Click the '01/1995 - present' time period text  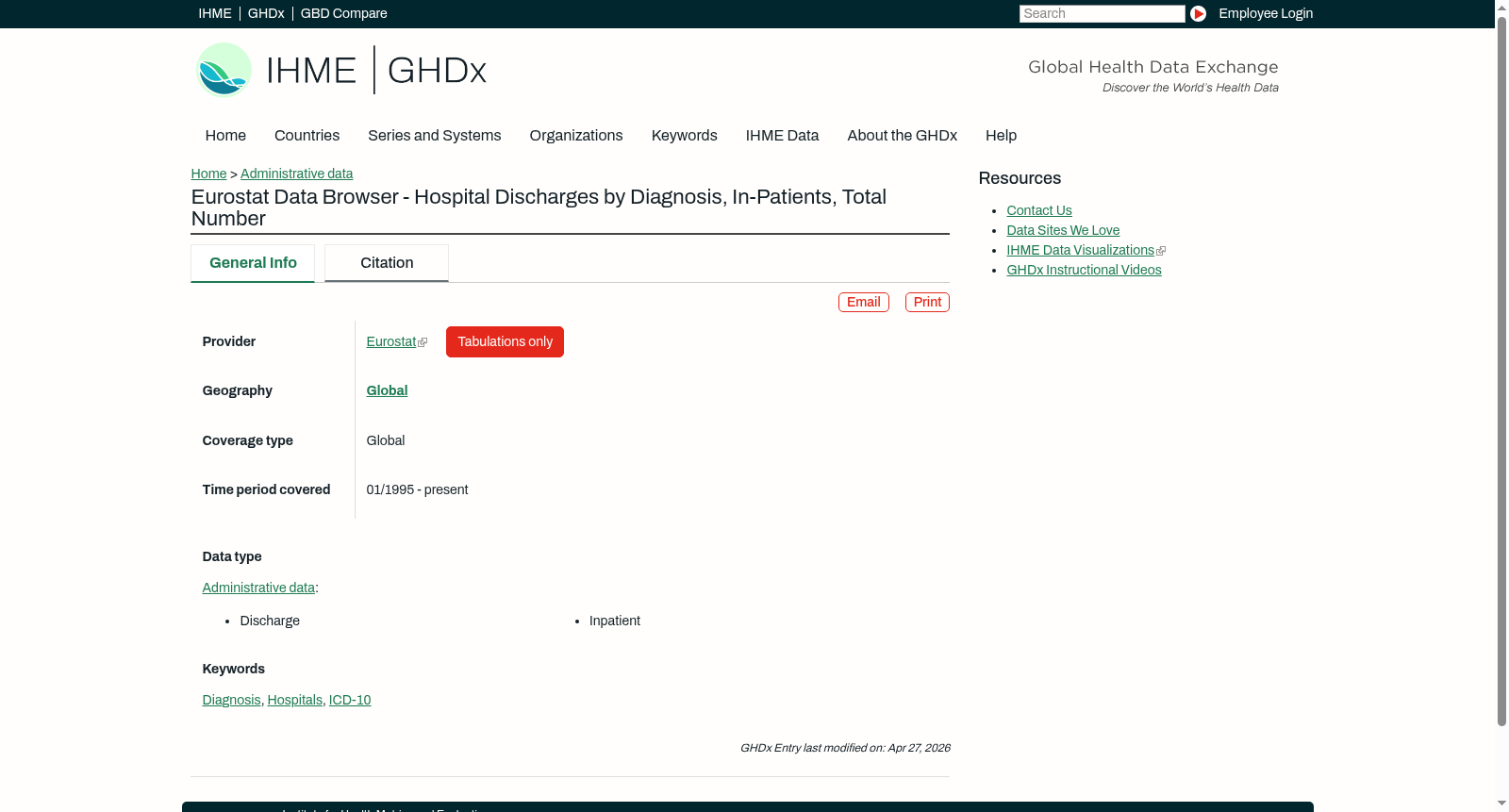417,489
